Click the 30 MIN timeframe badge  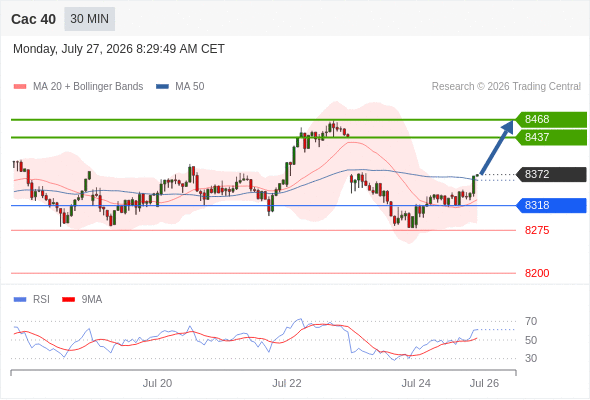(90, 19)
